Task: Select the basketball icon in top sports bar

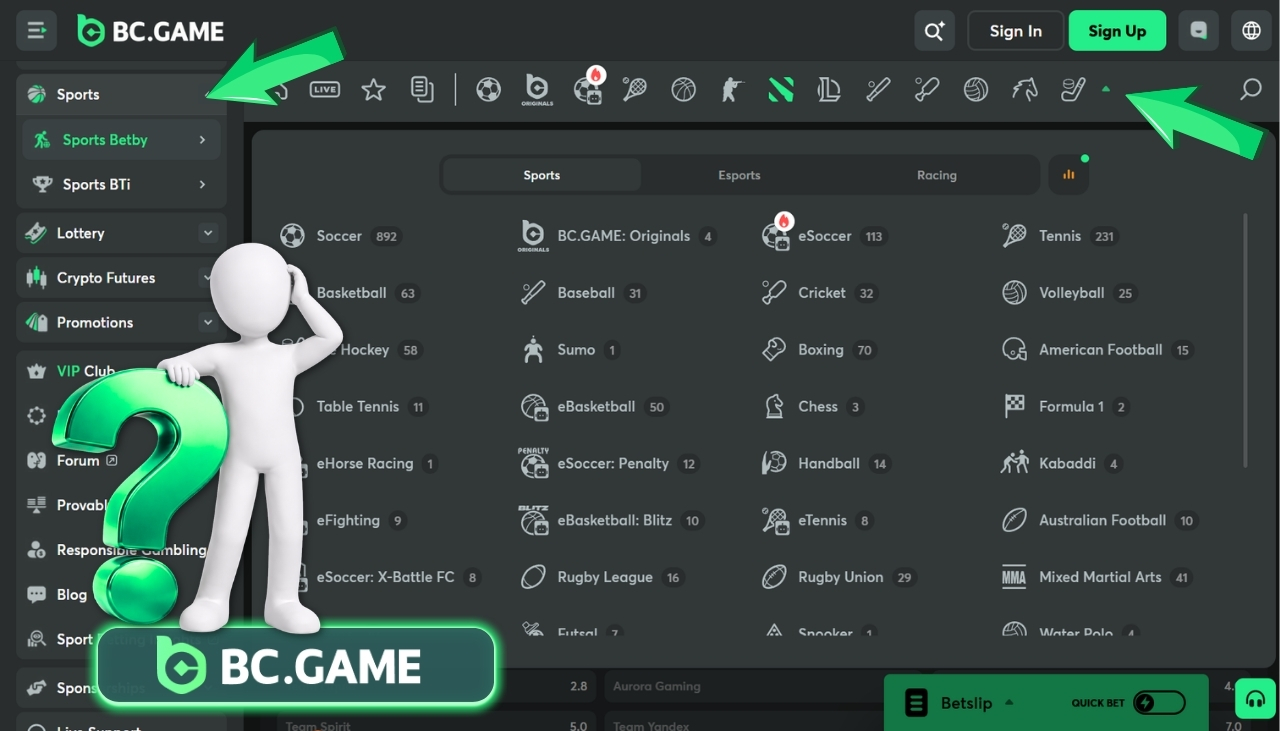Action: pos(683,90)
